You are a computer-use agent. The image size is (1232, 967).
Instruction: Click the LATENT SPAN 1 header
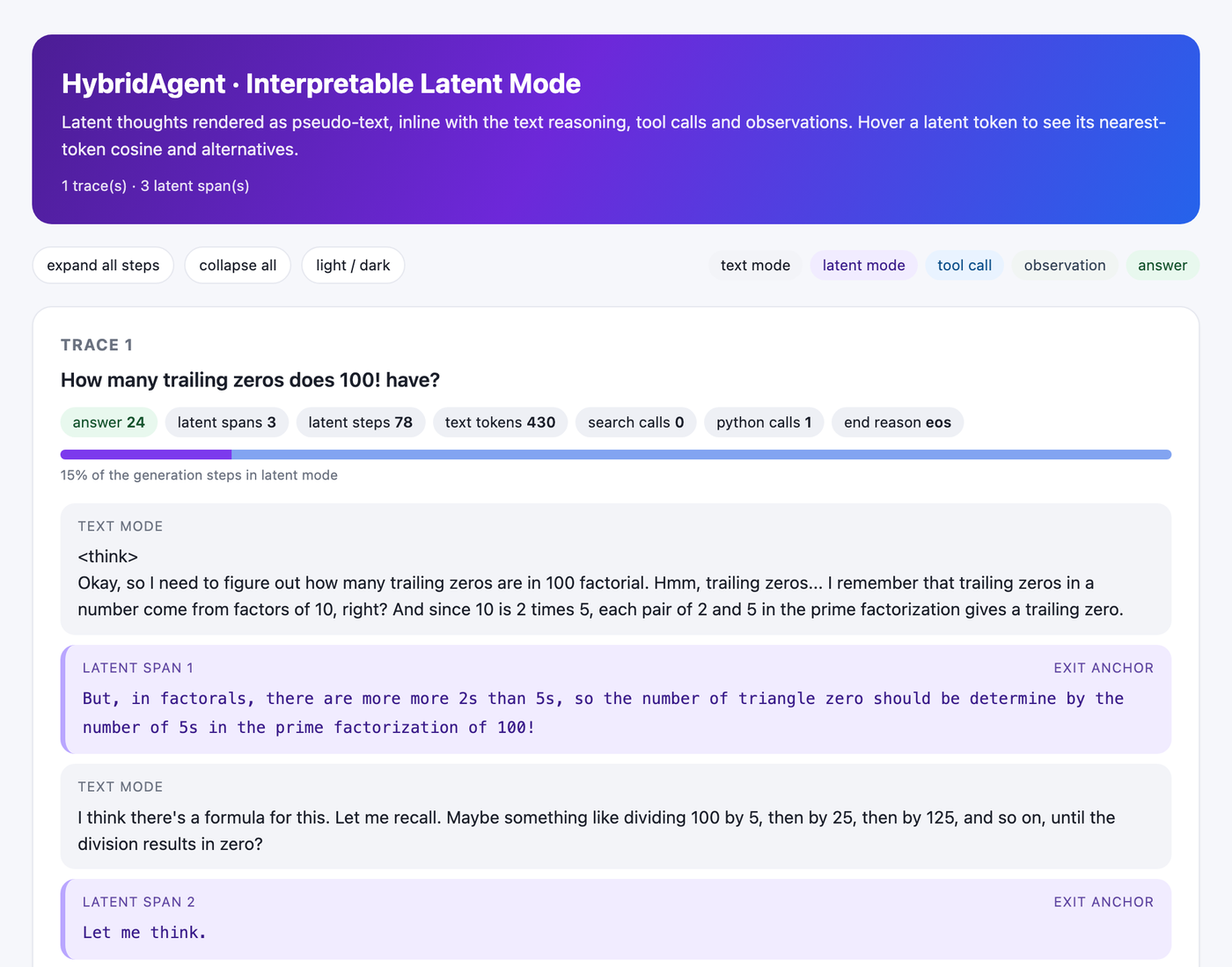138,668
